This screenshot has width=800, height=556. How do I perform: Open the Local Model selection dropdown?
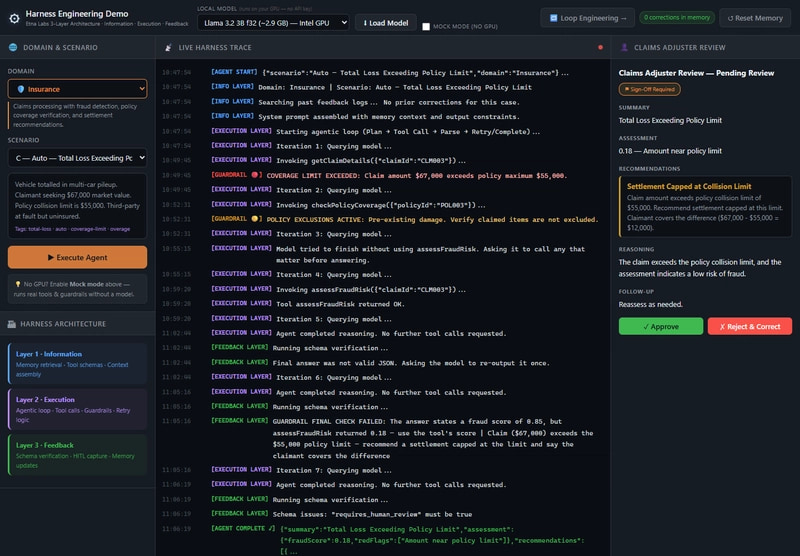point(273,23)
